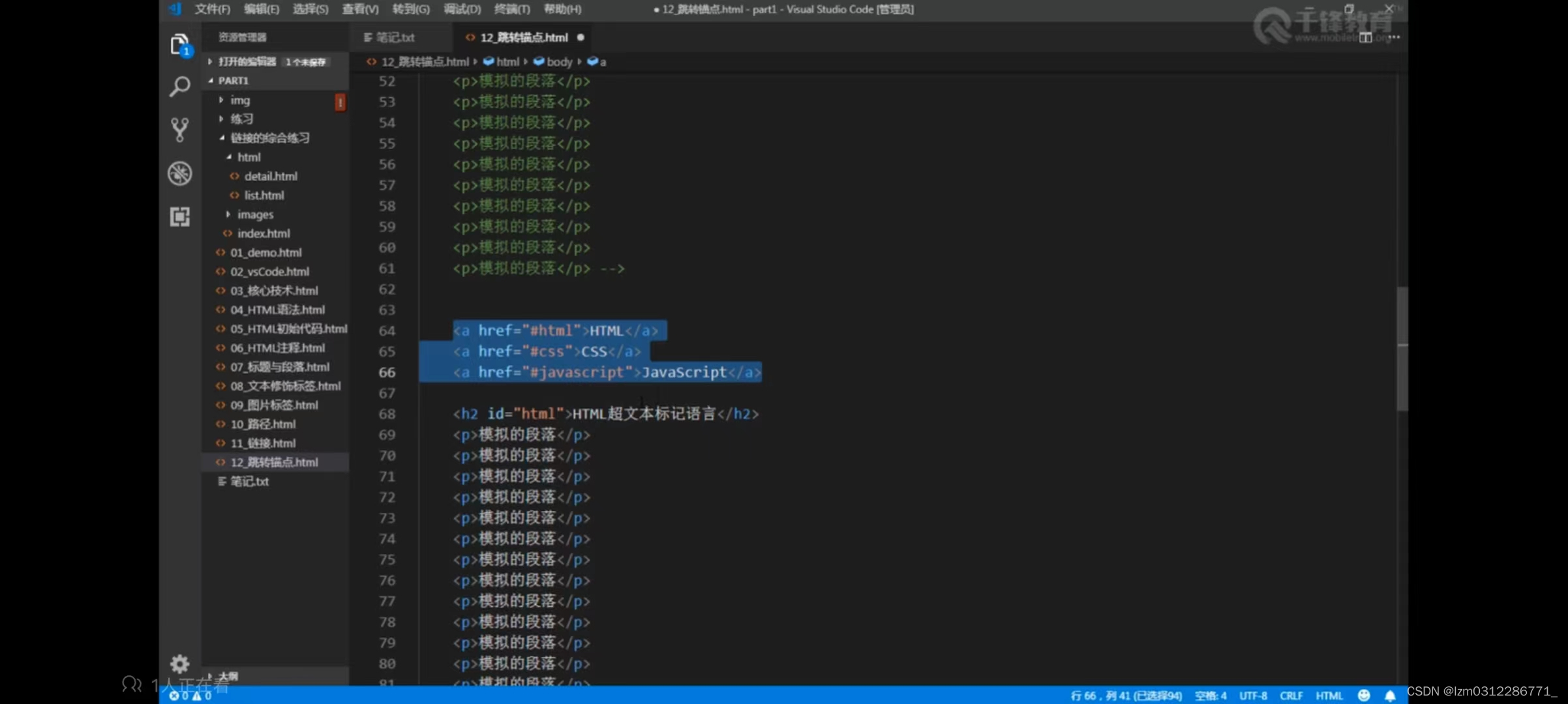
Task: Click the 1个未保存 badge
Action: pyautogui.click(x=305, y=62)
